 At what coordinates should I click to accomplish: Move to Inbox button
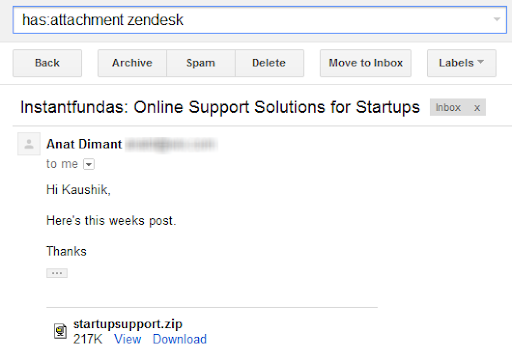(366, 63)
